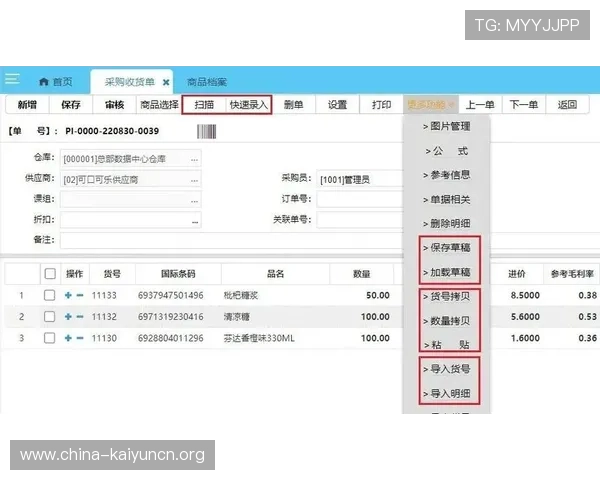Click the 快速录入 button
The width and height of the screenshot is (600, 480).
point(249,104)
